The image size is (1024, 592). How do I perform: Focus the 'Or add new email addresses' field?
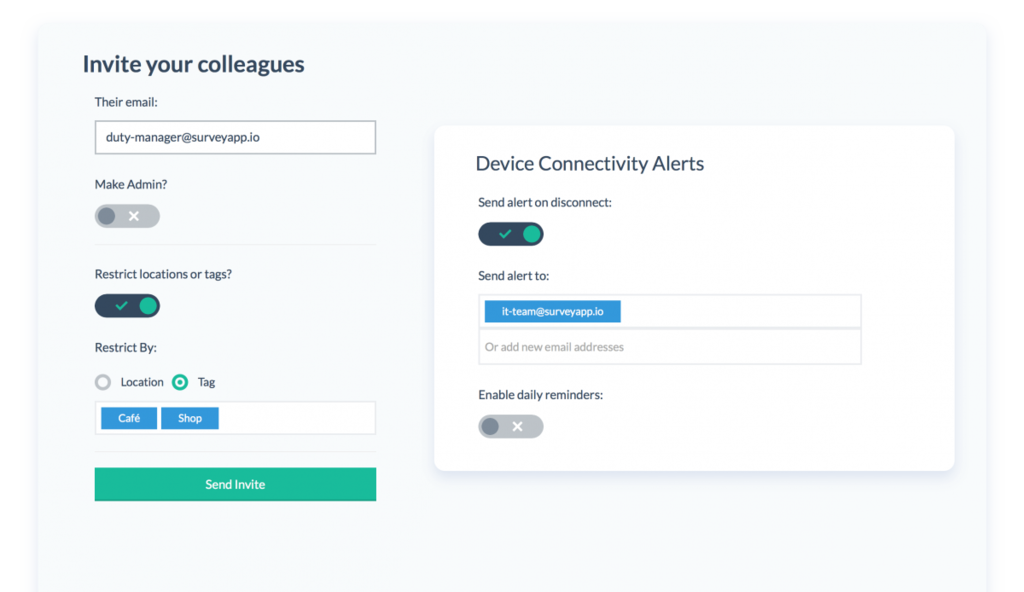pos(669,347)
